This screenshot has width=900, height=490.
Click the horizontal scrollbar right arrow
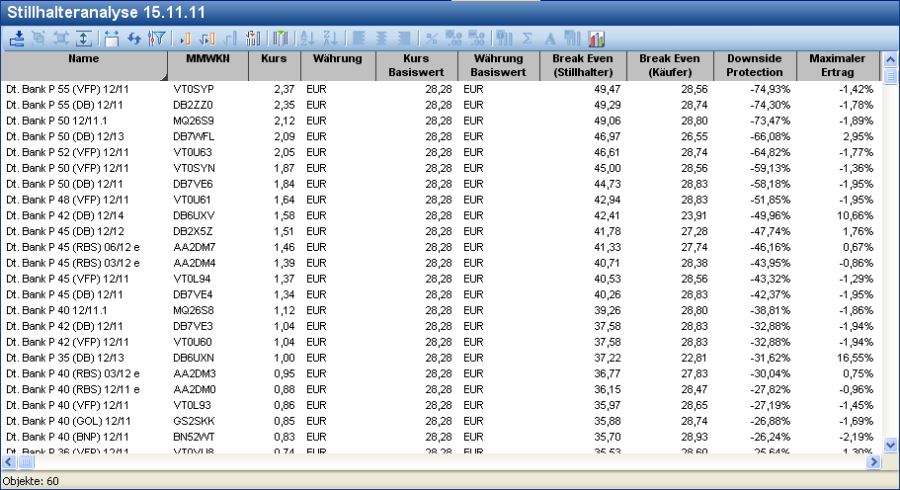coord(872,463)
